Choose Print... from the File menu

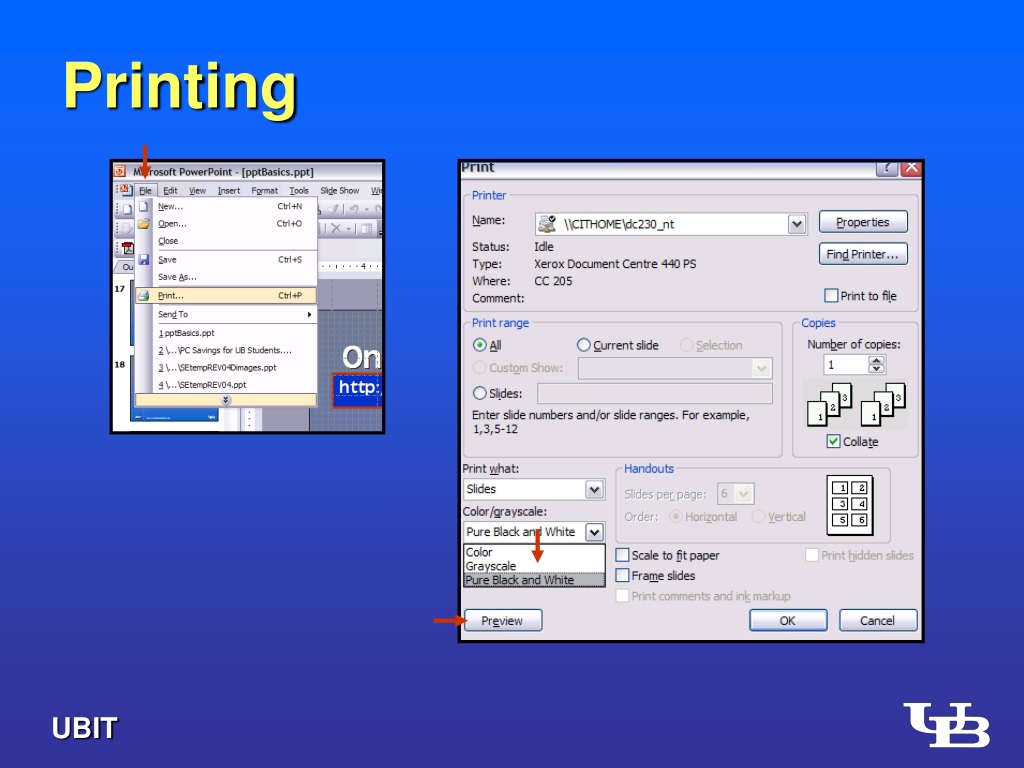tap(226, 296)
